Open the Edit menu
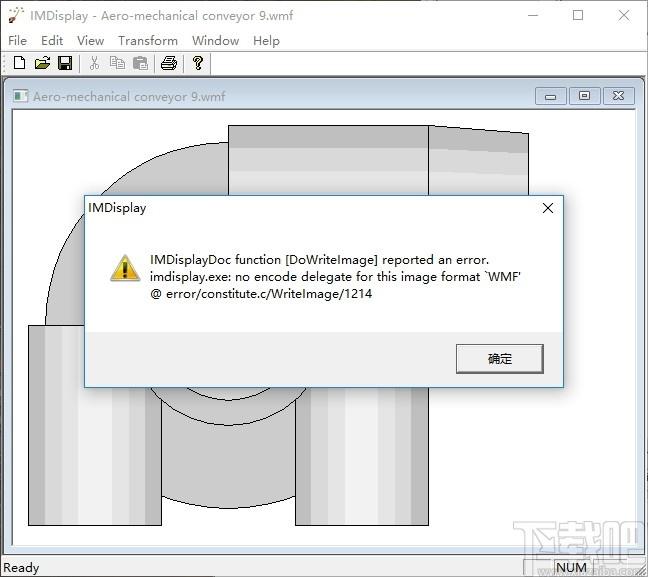This screenshot has height=577, width=648. point(52,41)
